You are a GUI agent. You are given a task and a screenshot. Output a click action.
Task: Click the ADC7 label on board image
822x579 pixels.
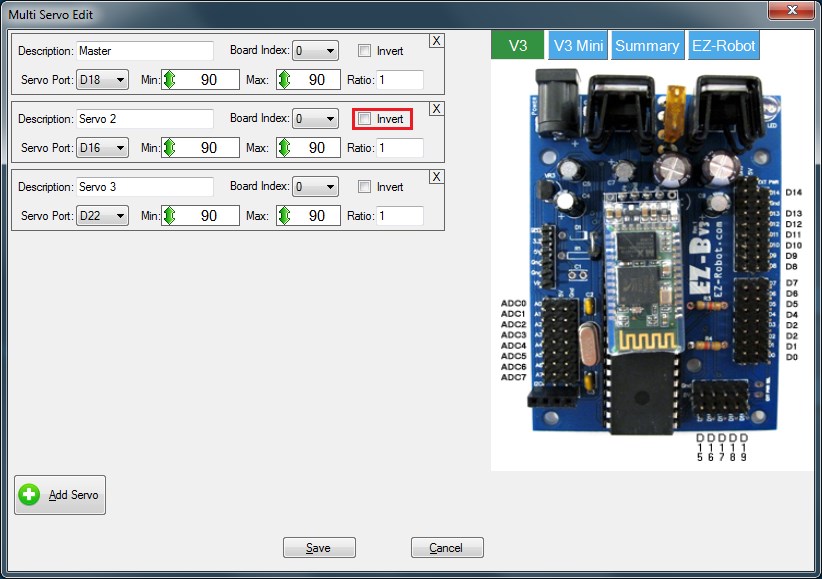[513, 377]
